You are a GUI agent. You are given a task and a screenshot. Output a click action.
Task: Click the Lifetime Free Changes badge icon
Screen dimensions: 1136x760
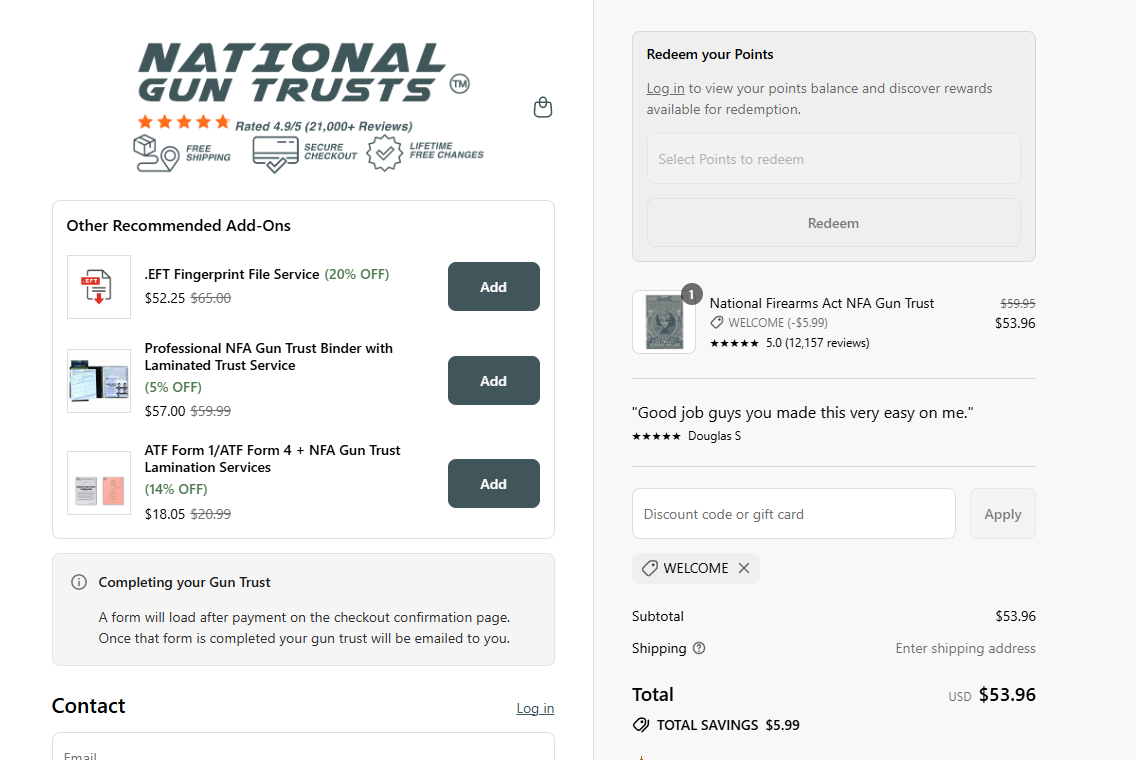point(384,153)
